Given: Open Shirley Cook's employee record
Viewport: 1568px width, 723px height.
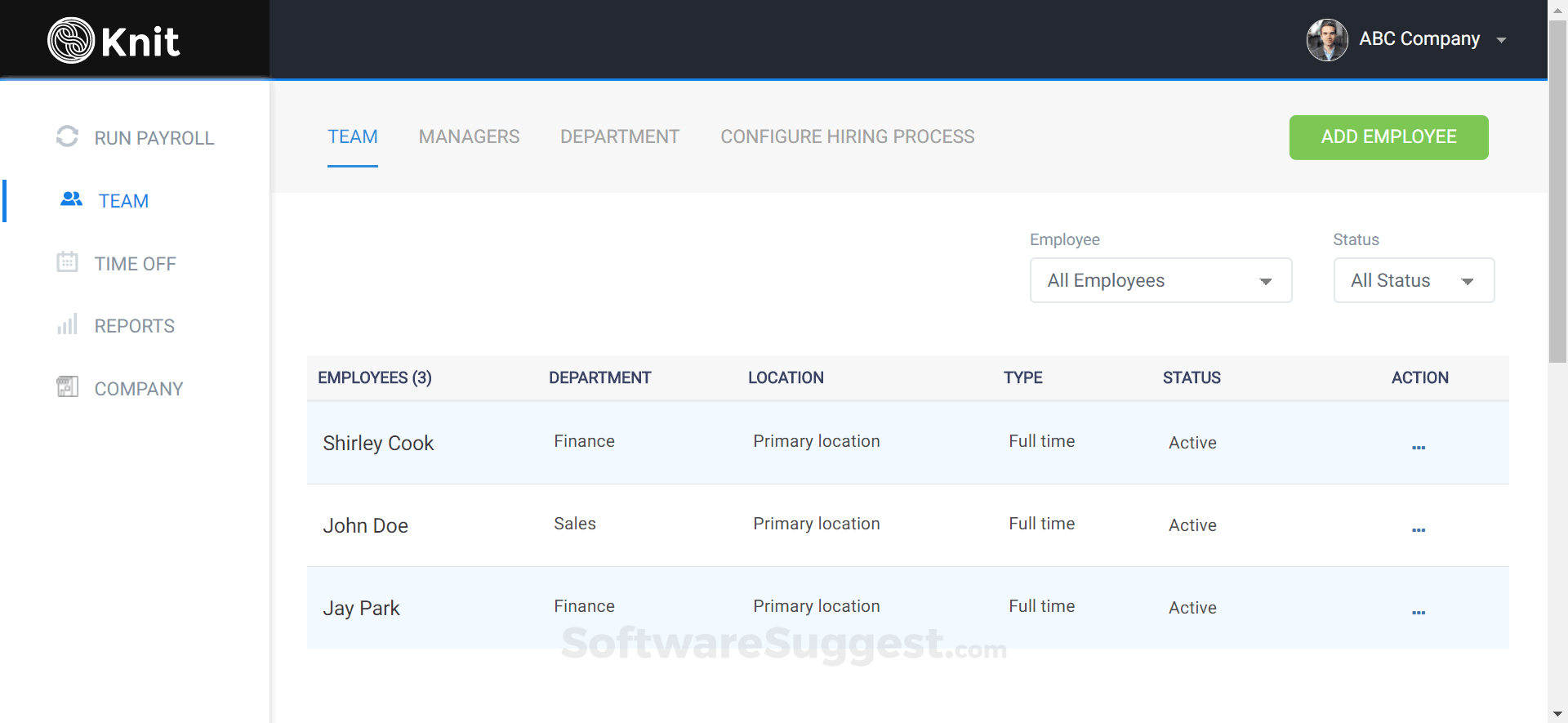Looking at the screenshot, I should (378, 443).
